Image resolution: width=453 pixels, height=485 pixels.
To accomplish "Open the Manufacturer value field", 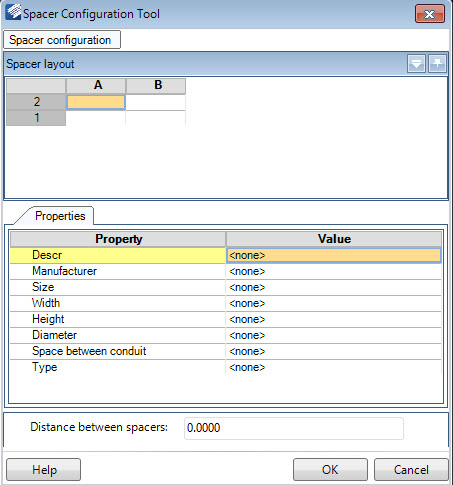I will pos(334,271).
